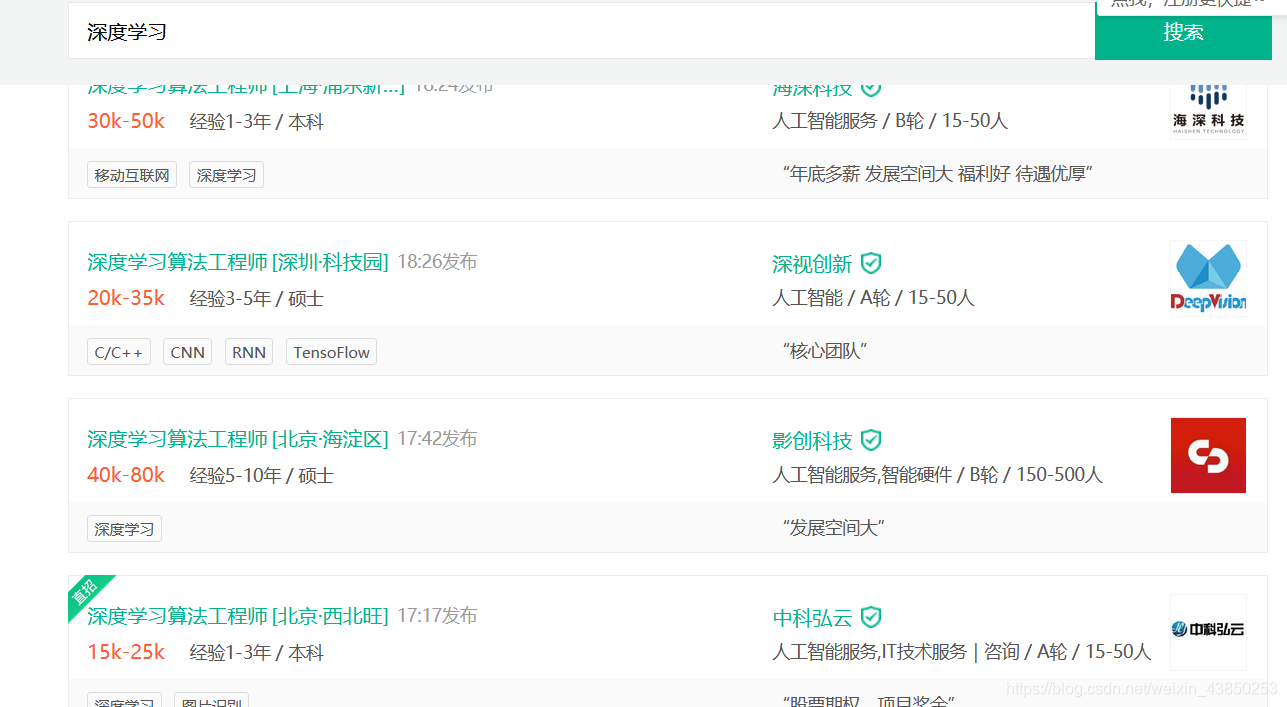The image size is (1287, 707).
Task: Click the “核心团队” company slogan
Action: pos(824,351)
